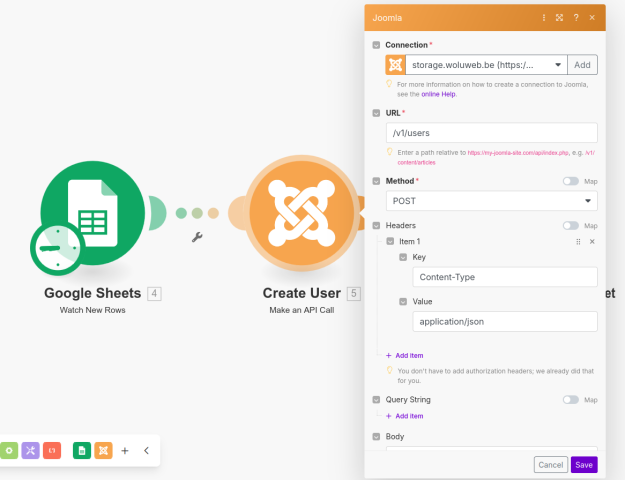Add a favorite with the plus icon
Image resolution: width=625 pixels, height=480 pixels.
125,450
